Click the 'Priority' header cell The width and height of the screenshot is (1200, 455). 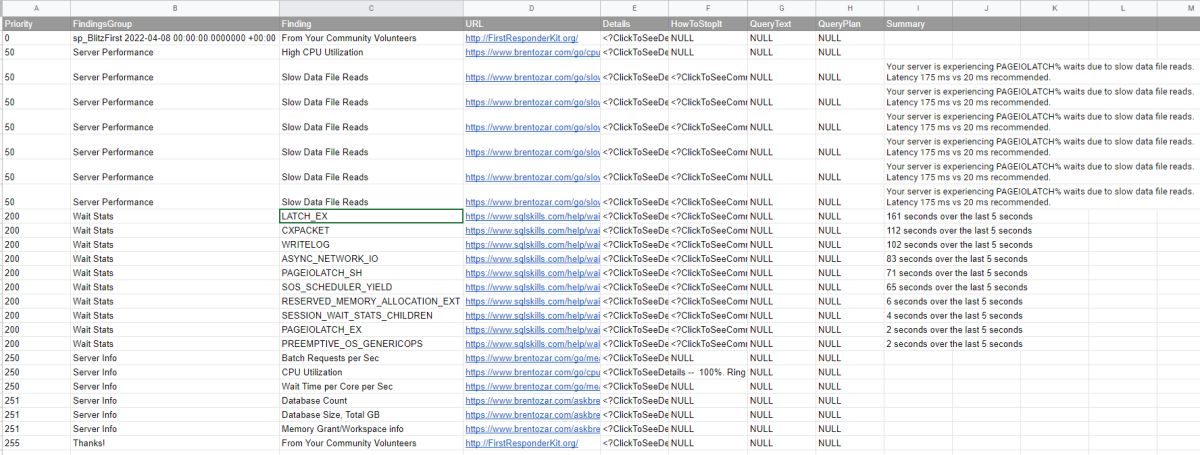tap(35, 23)
